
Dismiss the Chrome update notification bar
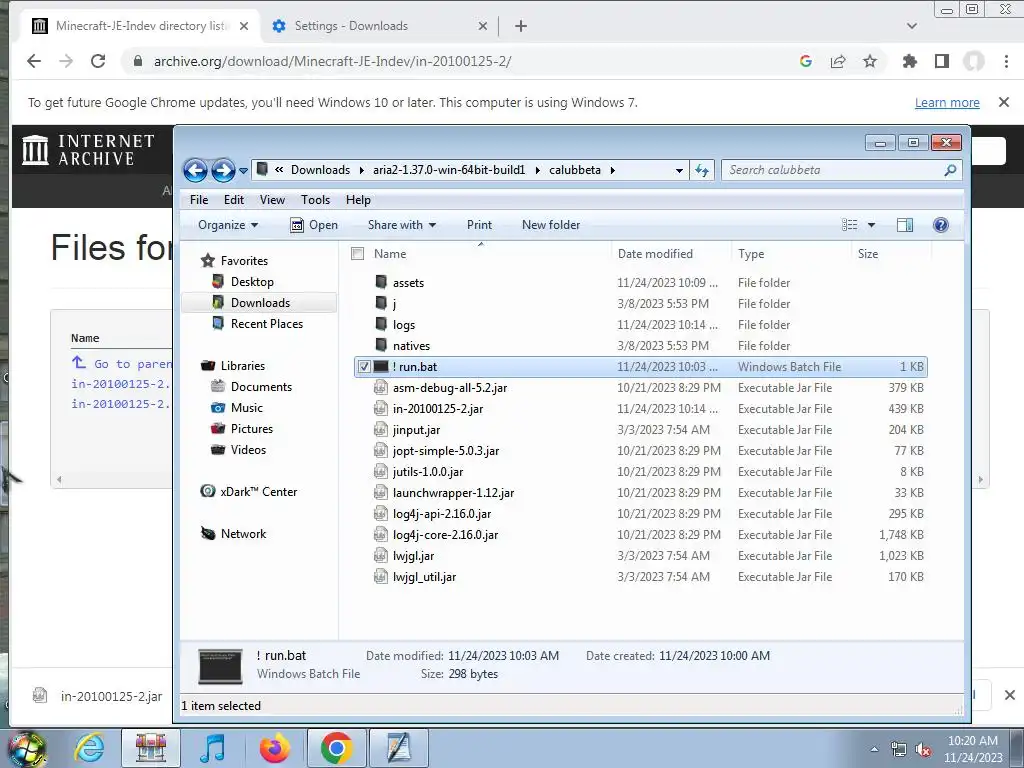coord(1004,103)
